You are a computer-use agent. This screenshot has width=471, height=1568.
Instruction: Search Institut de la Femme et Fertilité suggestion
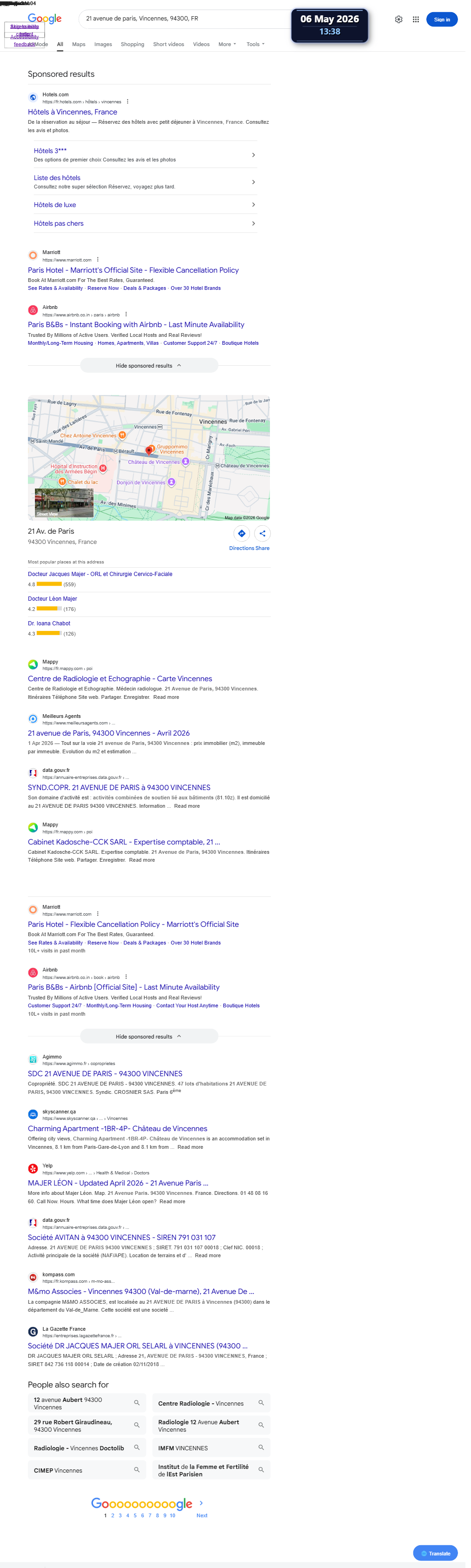[x=211, y=1470]
